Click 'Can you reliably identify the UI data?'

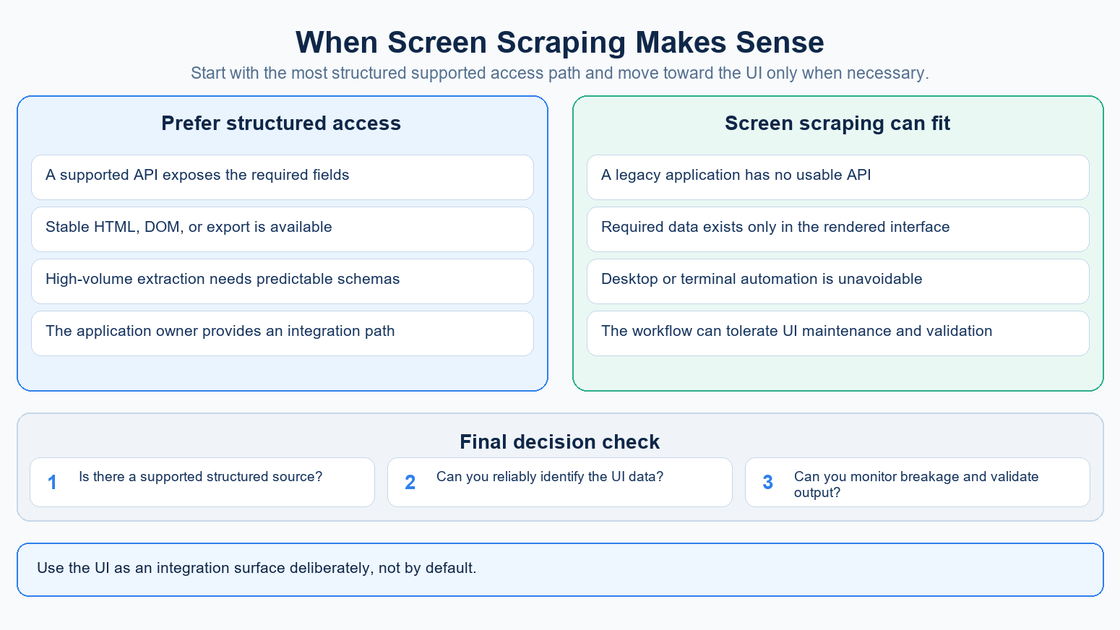549,476
